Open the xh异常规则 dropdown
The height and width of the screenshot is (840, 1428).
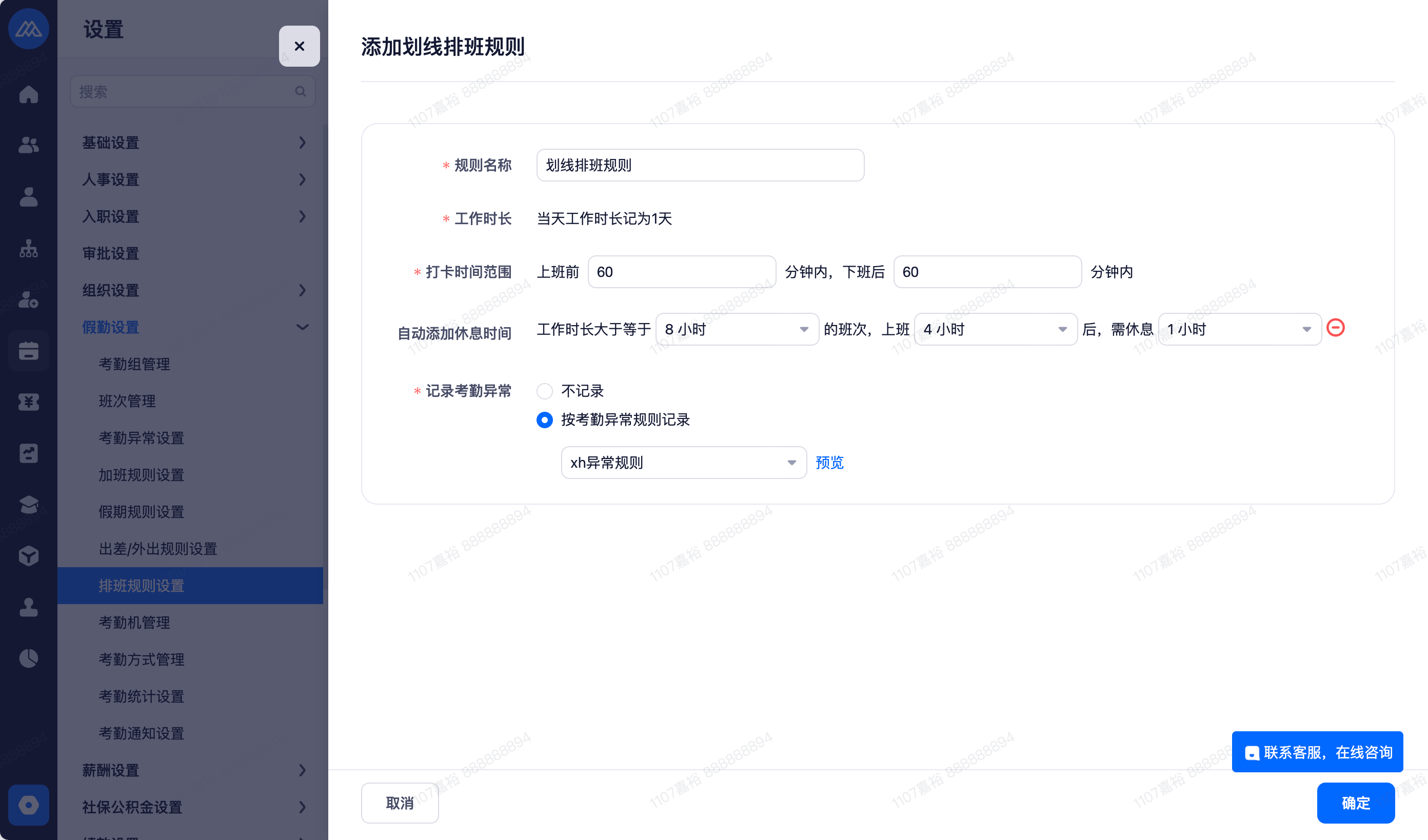pyautogui.click(x=683, y=463)
